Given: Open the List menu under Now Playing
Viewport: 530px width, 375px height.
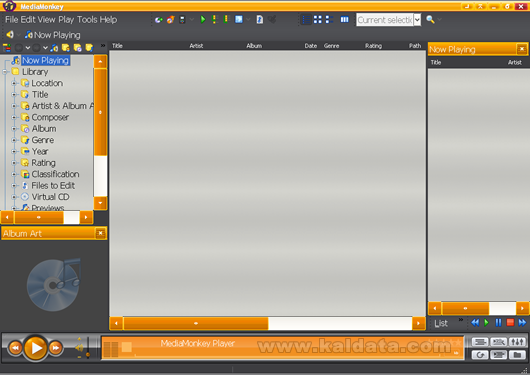Looking at the screenshot, I should [441, 324].
